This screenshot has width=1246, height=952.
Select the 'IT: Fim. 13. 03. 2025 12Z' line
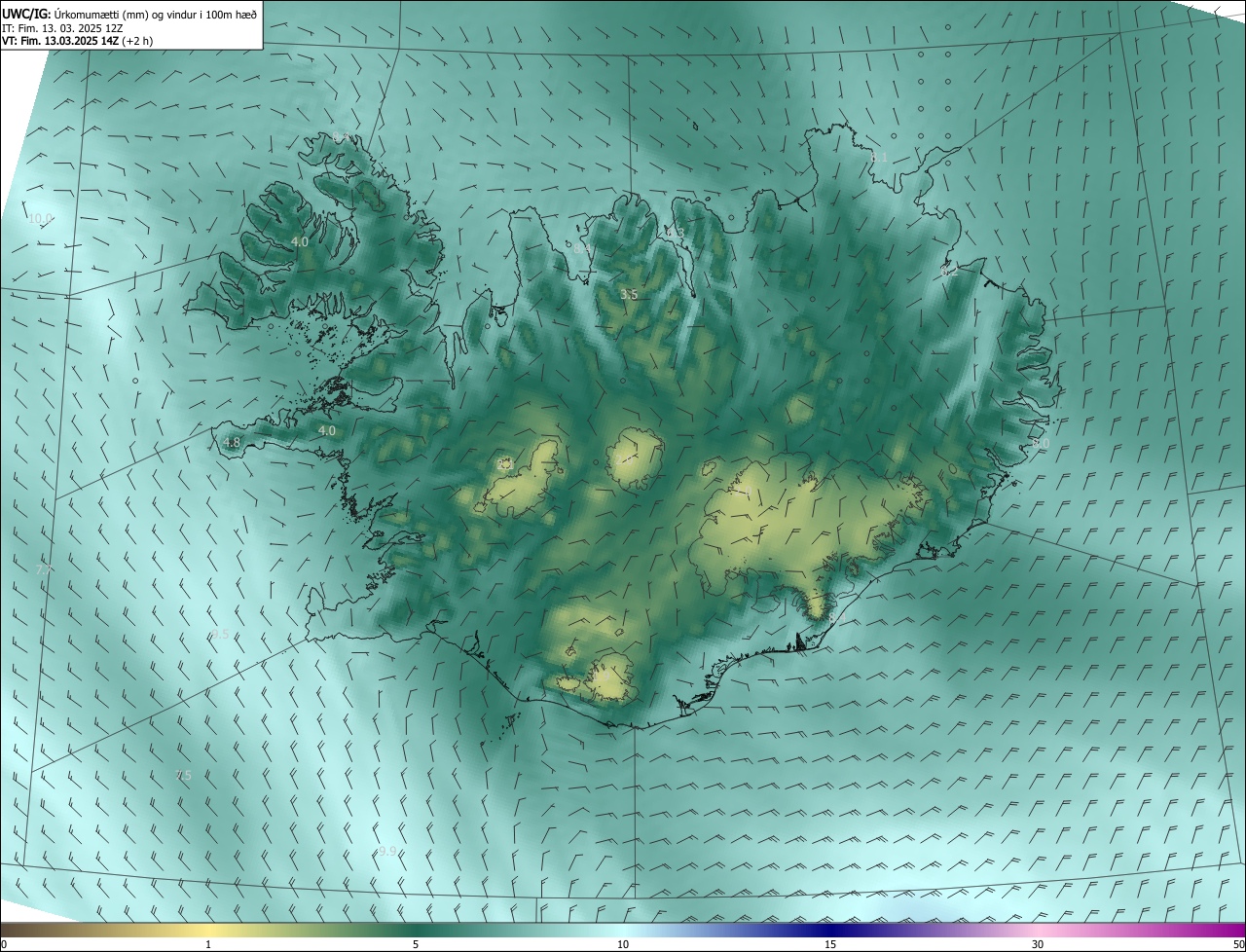tap(61, 28)
